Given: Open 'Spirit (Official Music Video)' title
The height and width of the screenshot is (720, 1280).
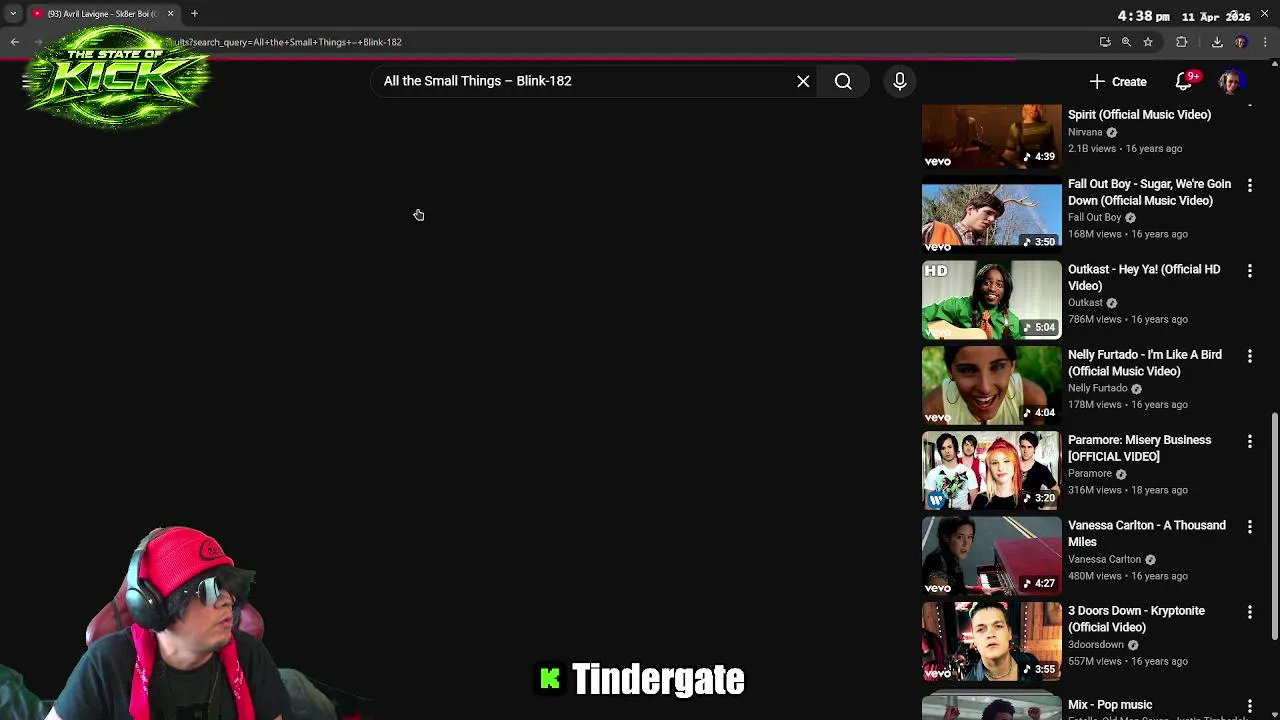Looking at the screenshot, I should pos(1139,114).
